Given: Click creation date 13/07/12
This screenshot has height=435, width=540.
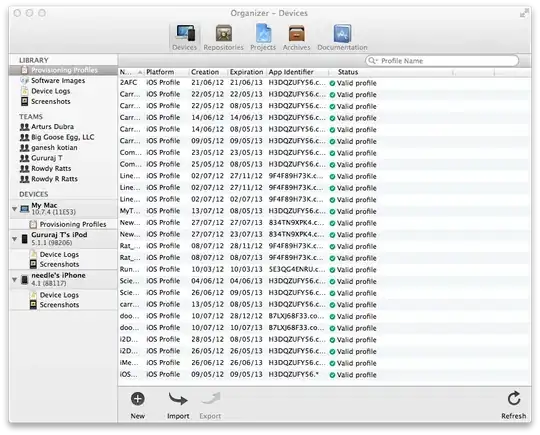Looking at the screenshot, I should 207,211.
